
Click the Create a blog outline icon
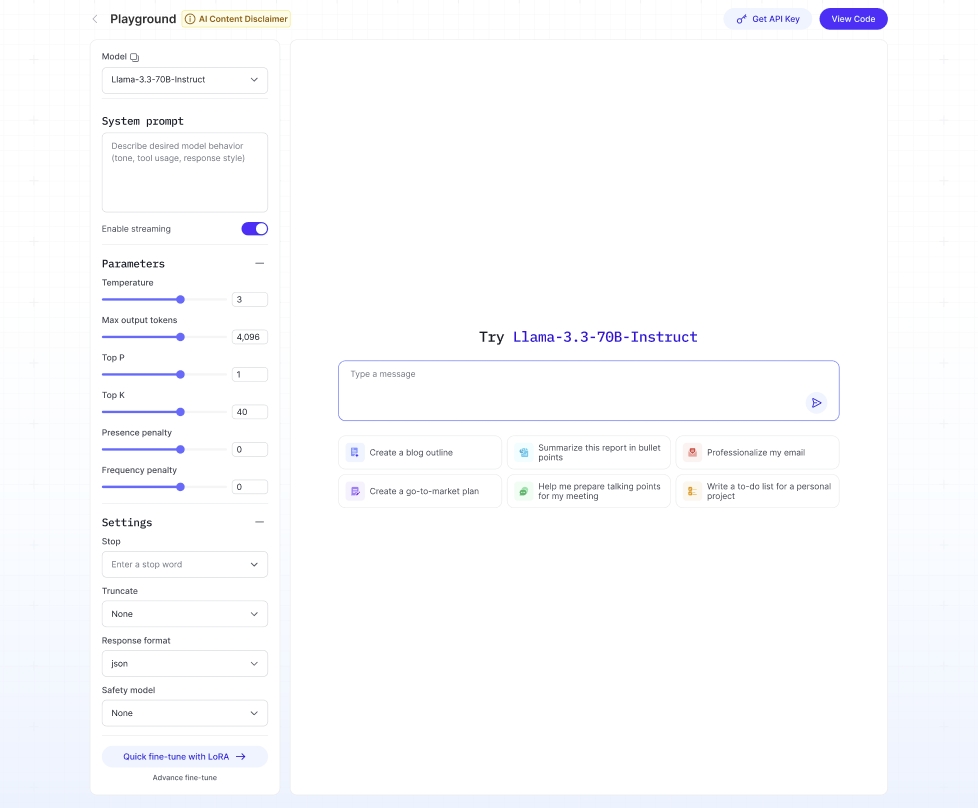pos(354,453)
